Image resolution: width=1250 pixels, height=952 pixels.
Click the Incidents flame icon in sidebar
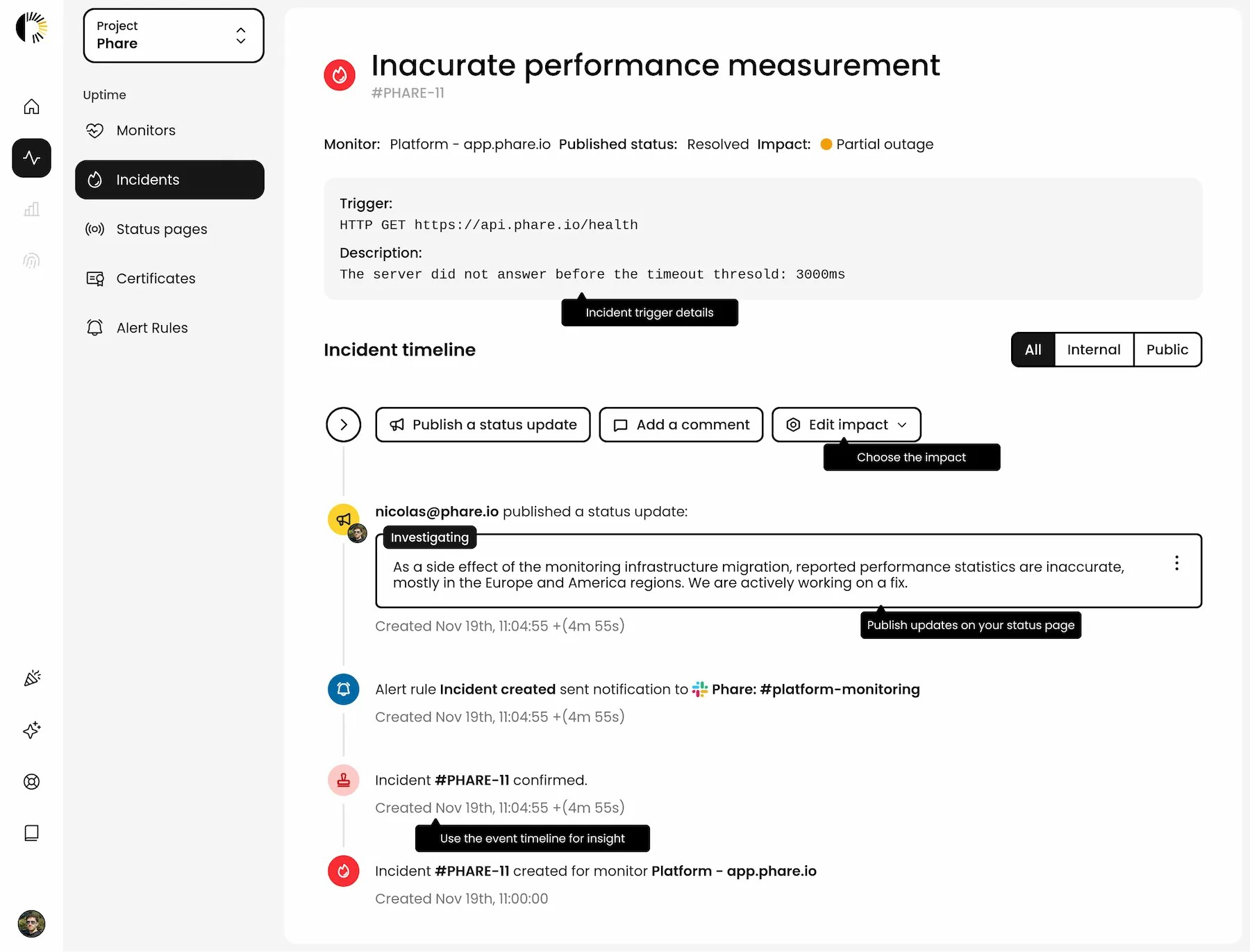(x=95, y=180)
